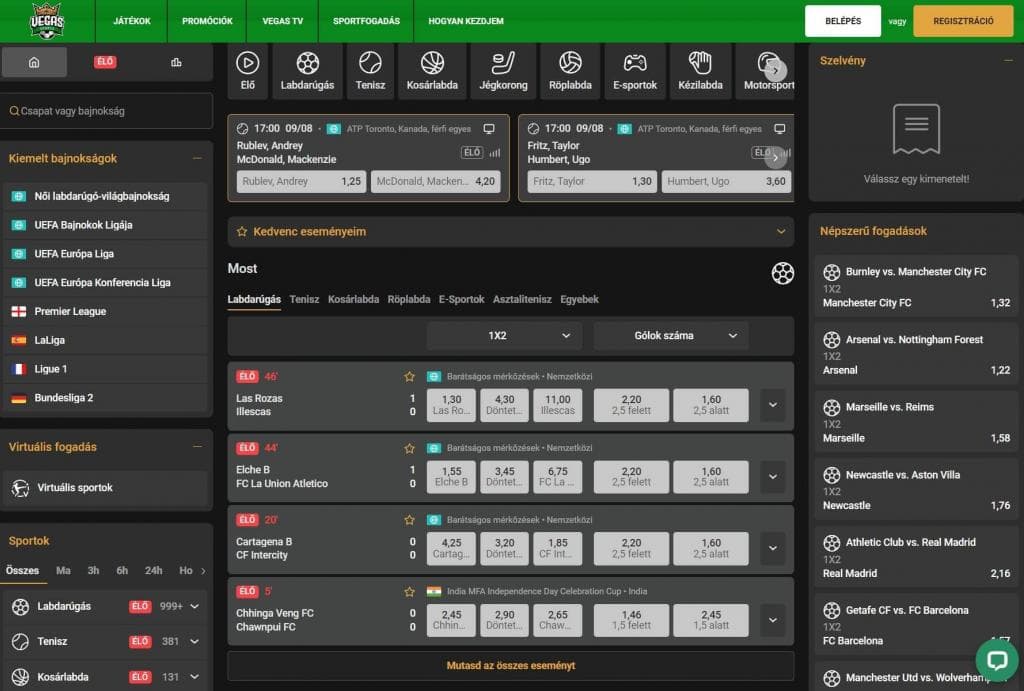
Task: Click the search magnifier icon
Action: [14, 111]
